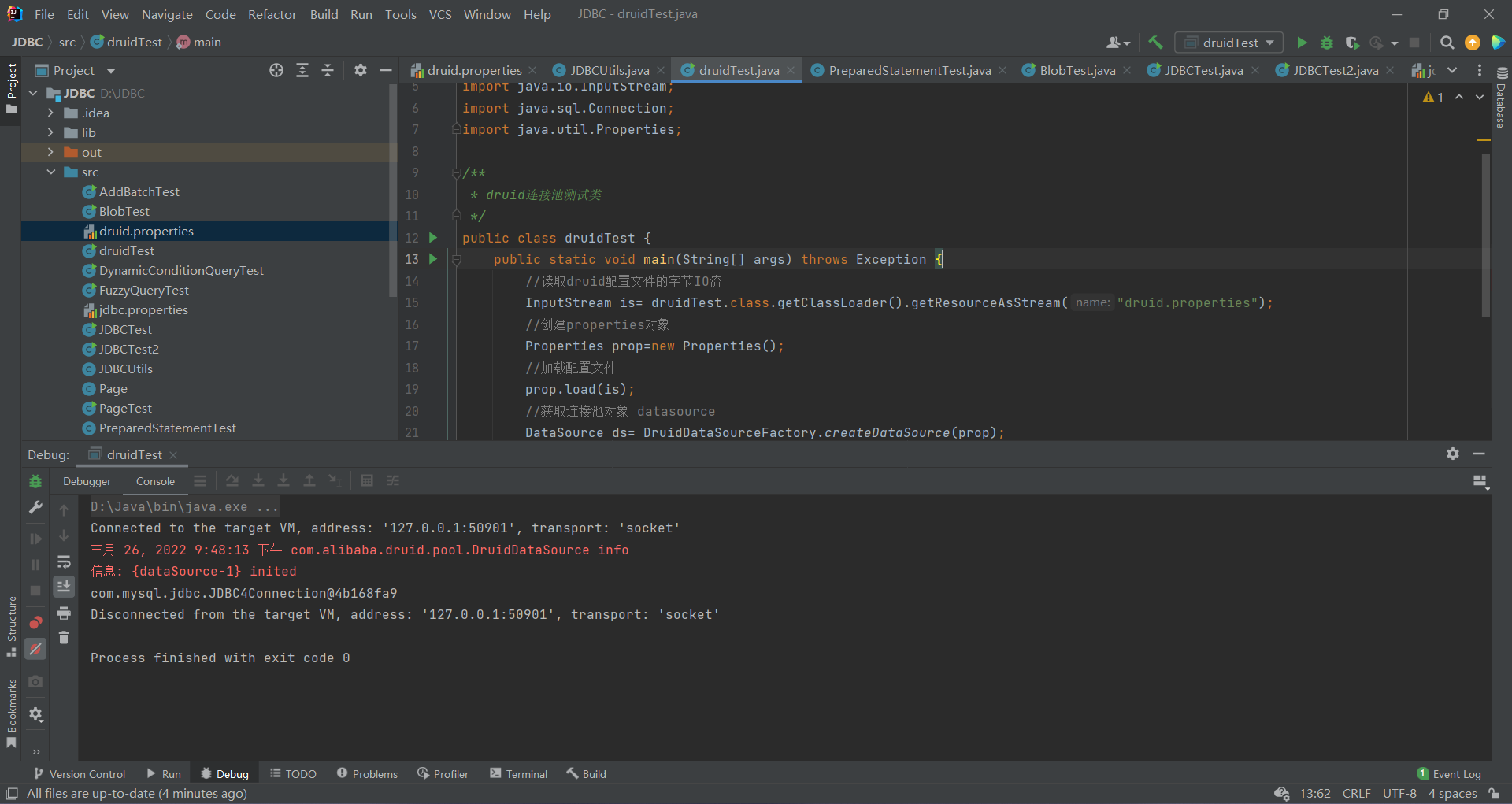Open Search Everywhere magnifier icon
Screen dimensions: 1512x804
(1447, 43)
